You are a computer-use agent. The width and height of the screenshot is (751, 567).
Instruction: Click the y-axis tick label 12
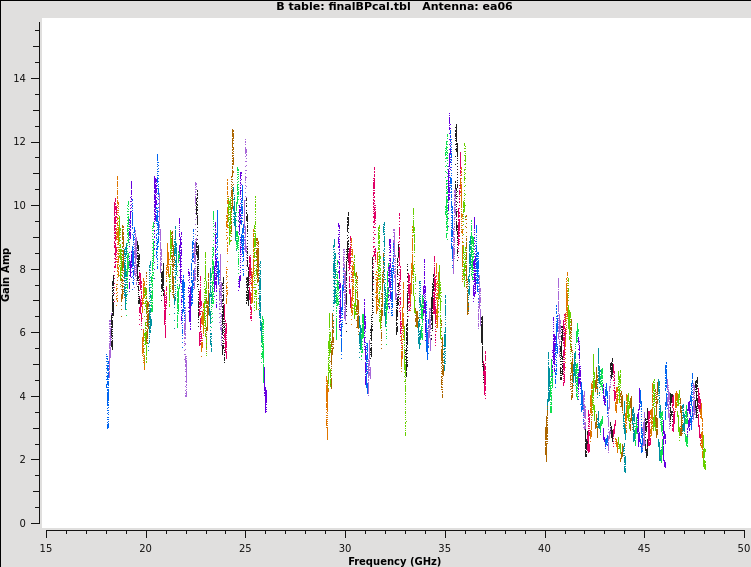pyautogui.click(x=20, y=142)
